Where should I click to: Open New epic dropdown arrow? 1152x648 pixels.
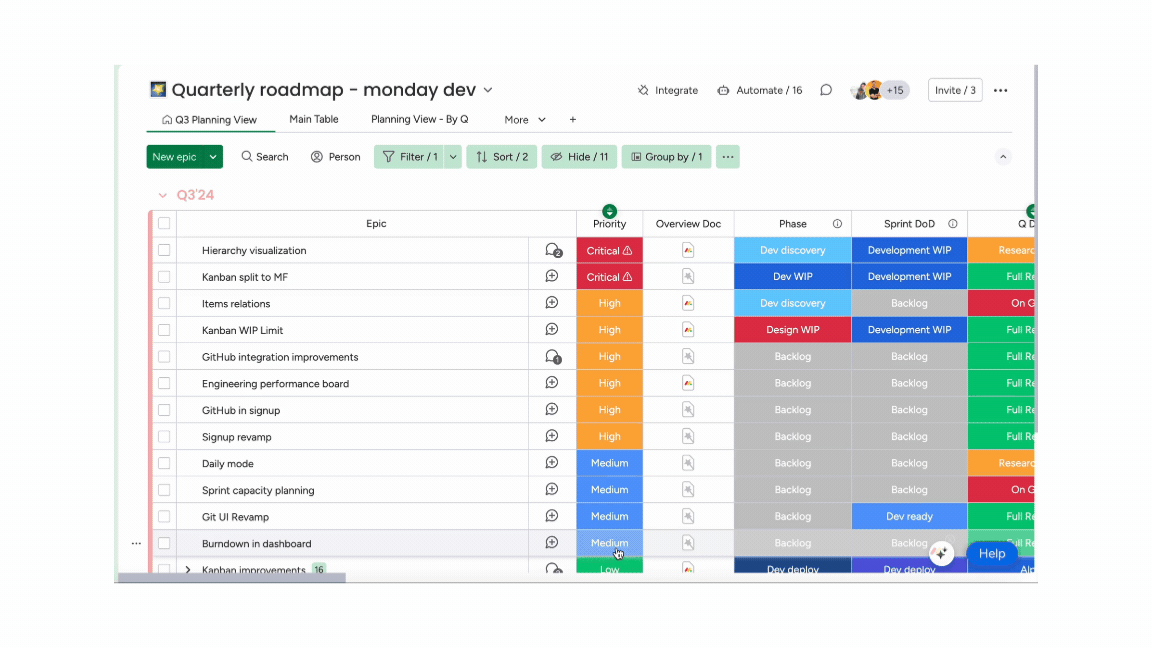(213, 156)
